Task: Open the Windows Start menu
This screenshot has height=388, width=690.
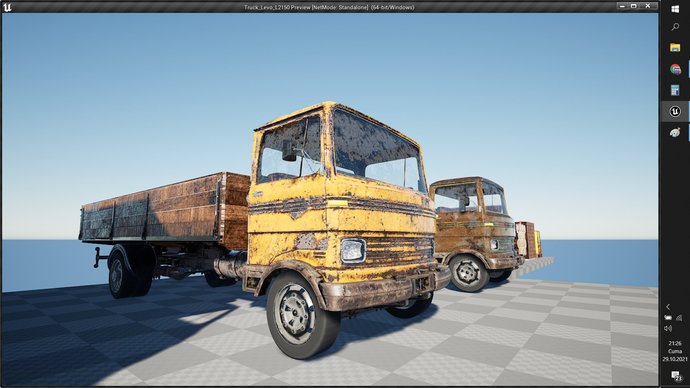Action: [675, 9]
